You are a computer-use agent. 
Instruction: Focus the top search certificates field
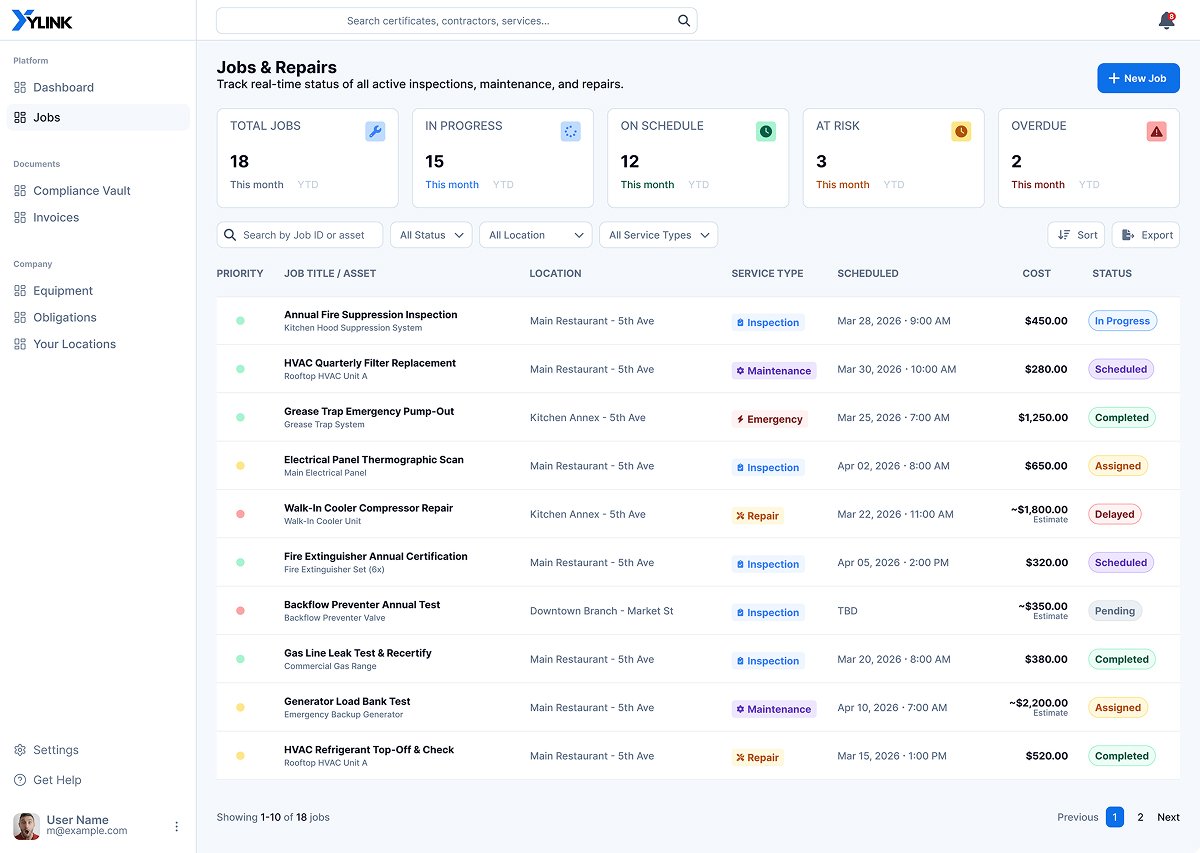456,20
